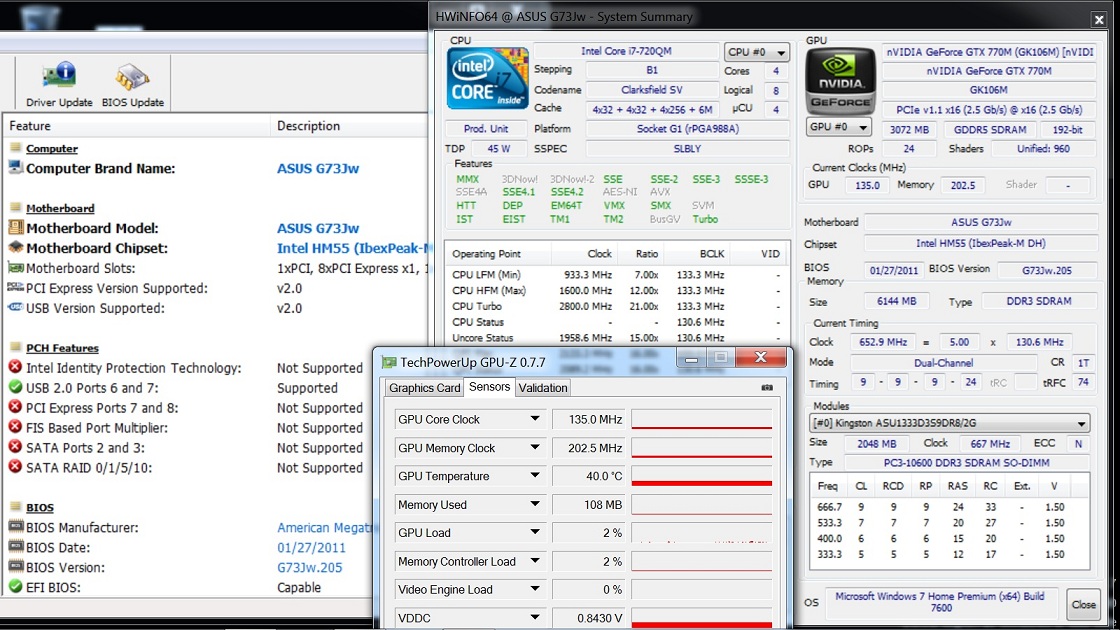Open VDDC sensor dropdown

tap(534, 617)
